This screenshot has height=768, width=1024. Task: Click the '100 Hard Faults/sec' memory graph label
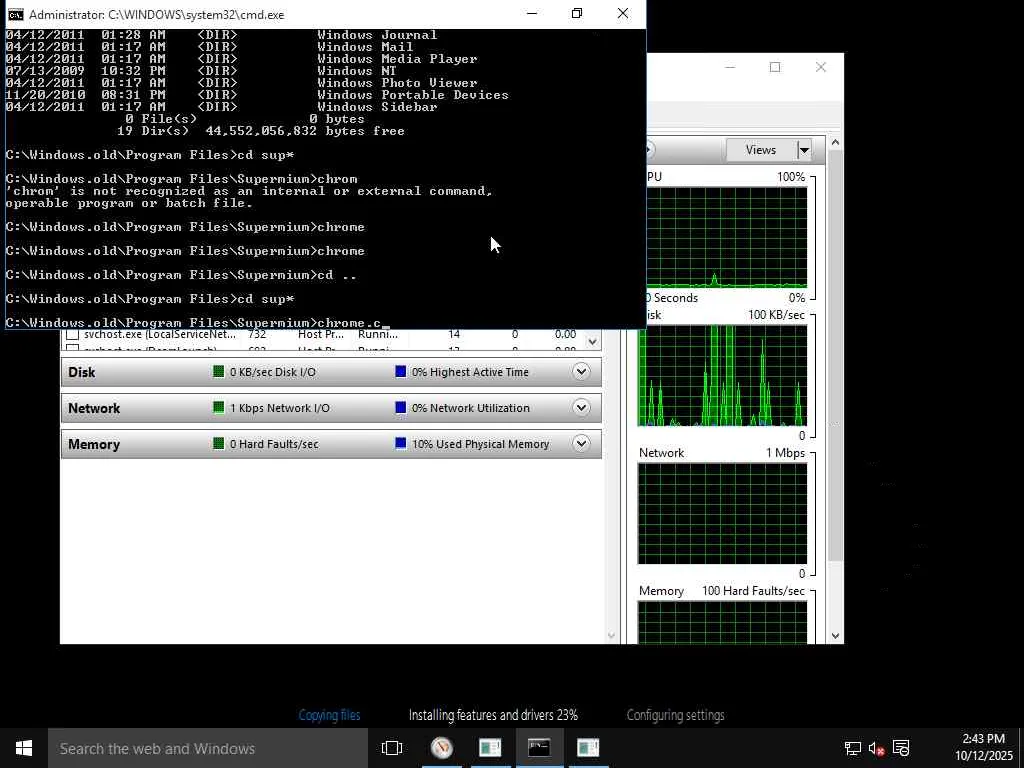(753, 591)
